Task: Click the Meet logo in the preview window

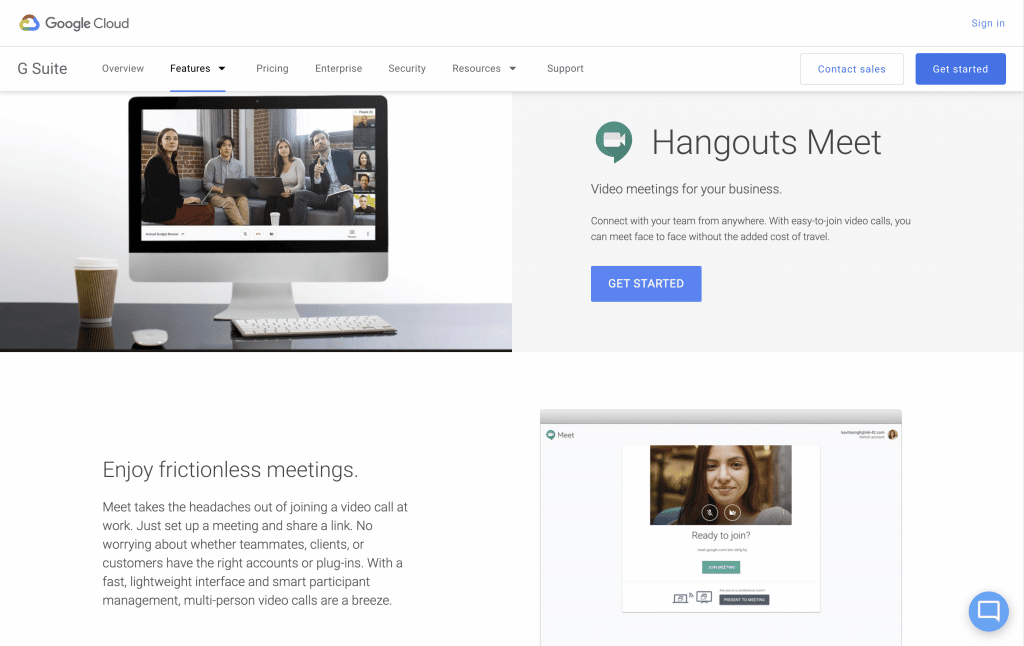Action: 560,435
